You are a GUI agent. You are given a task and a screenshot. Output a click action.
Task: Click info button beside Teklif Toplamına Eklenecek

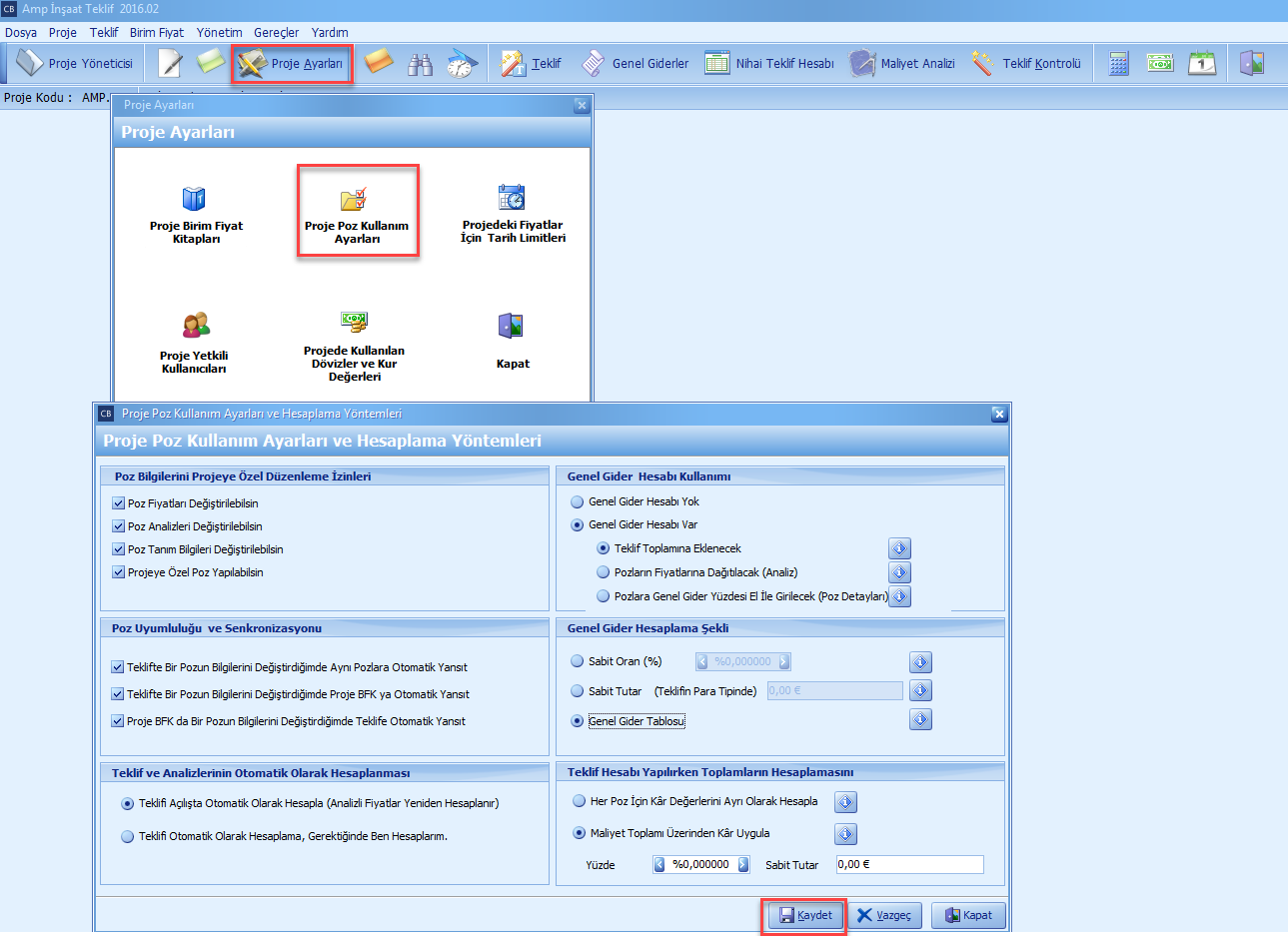click(x=899, y=548)
